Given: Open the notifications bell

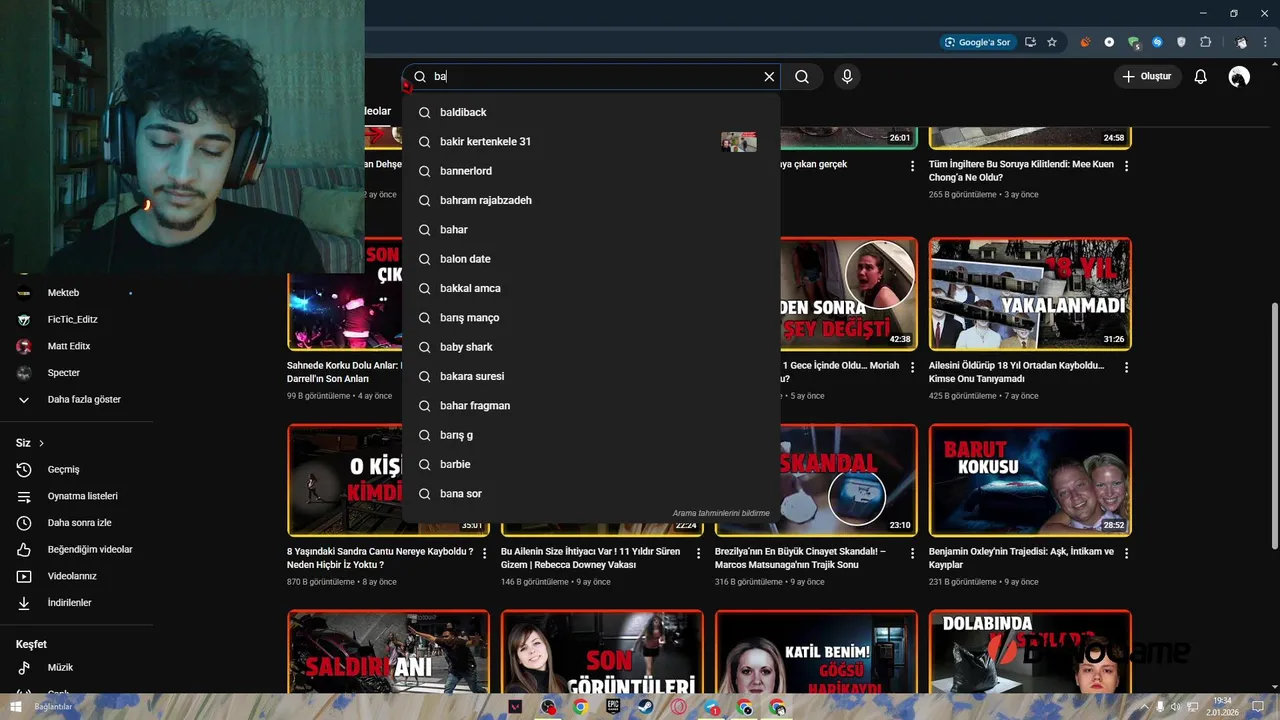Looking at the screenshot, I should click(1201, 76).
